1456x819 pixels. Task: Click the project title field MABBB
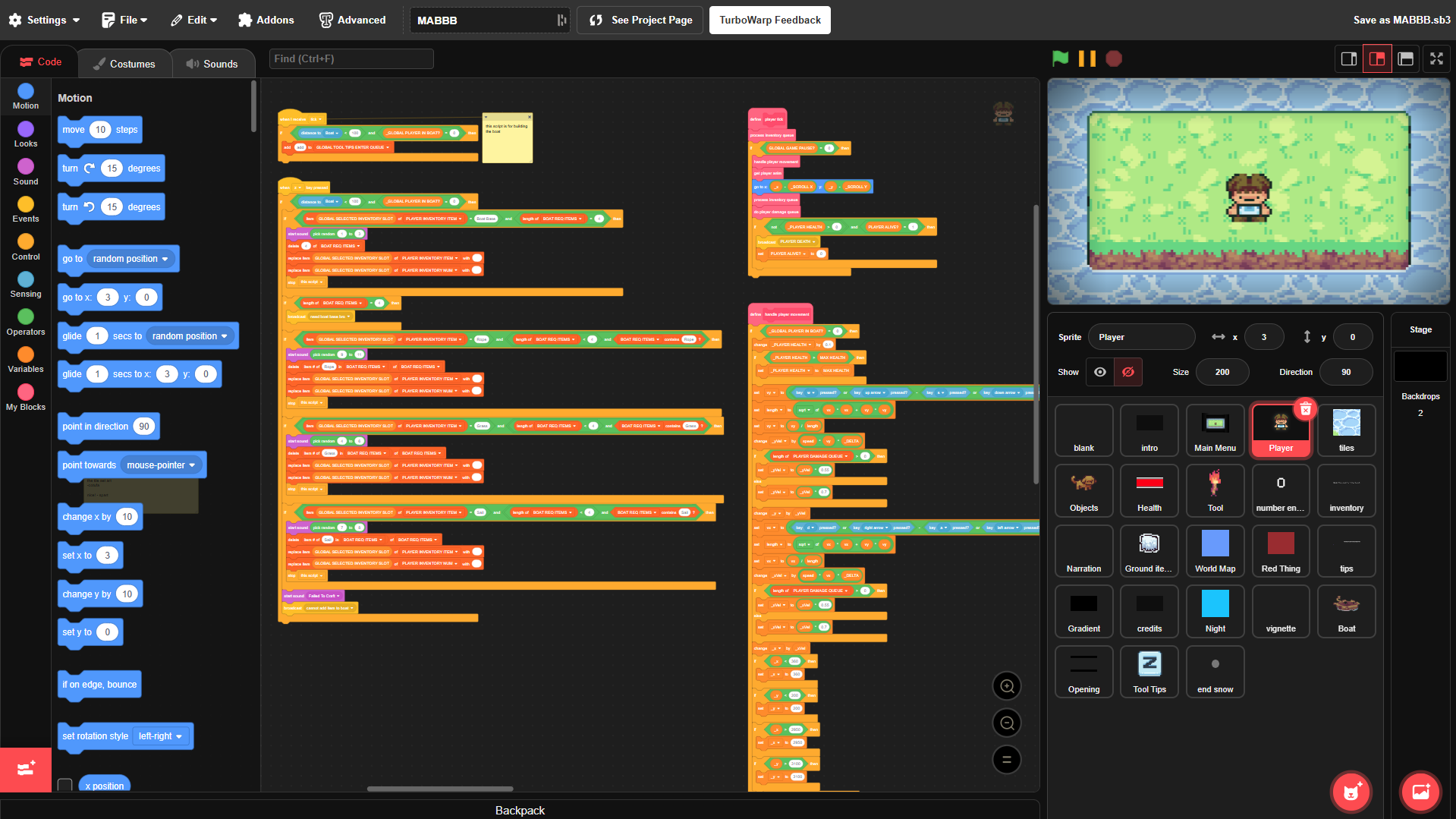pos(489,20)
